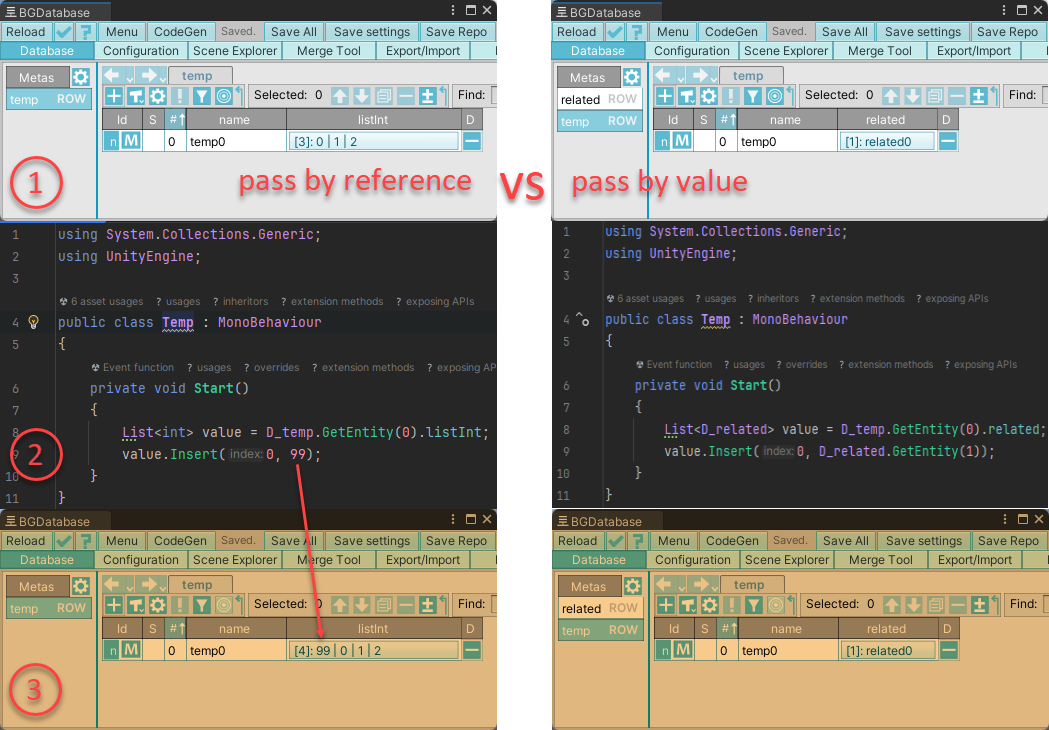Expand forward arrow history dropdown in orange listInt window
The image size is (1049, 730).
(163, 587)
